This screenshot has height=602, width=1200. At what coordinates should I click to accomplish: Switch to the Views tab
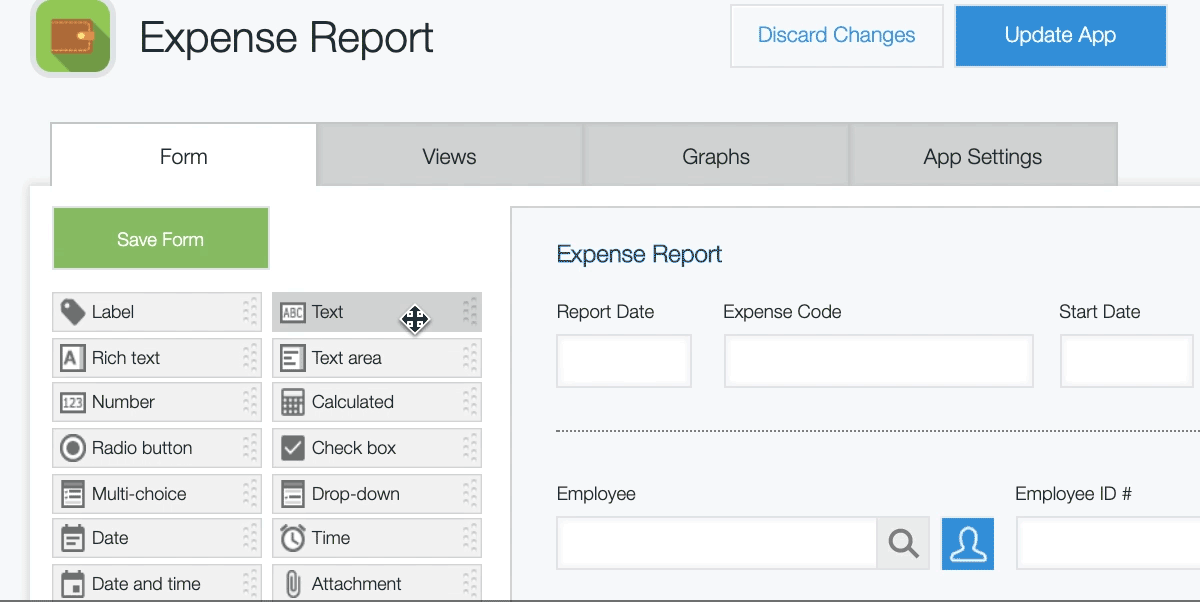(x=449, y=157)
